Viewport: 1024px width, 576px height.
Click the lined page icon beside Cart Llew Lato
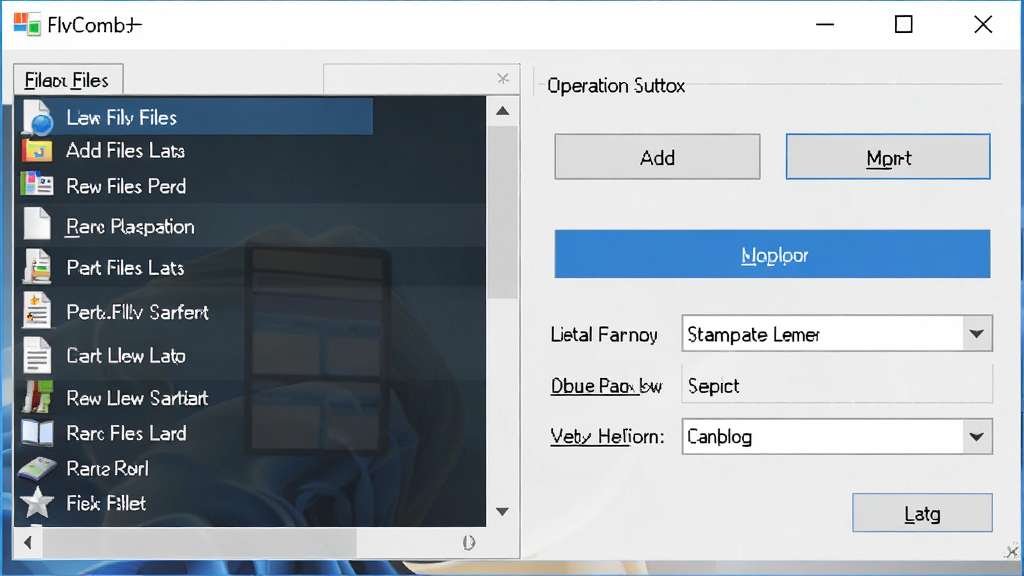[x=37, y=355]
